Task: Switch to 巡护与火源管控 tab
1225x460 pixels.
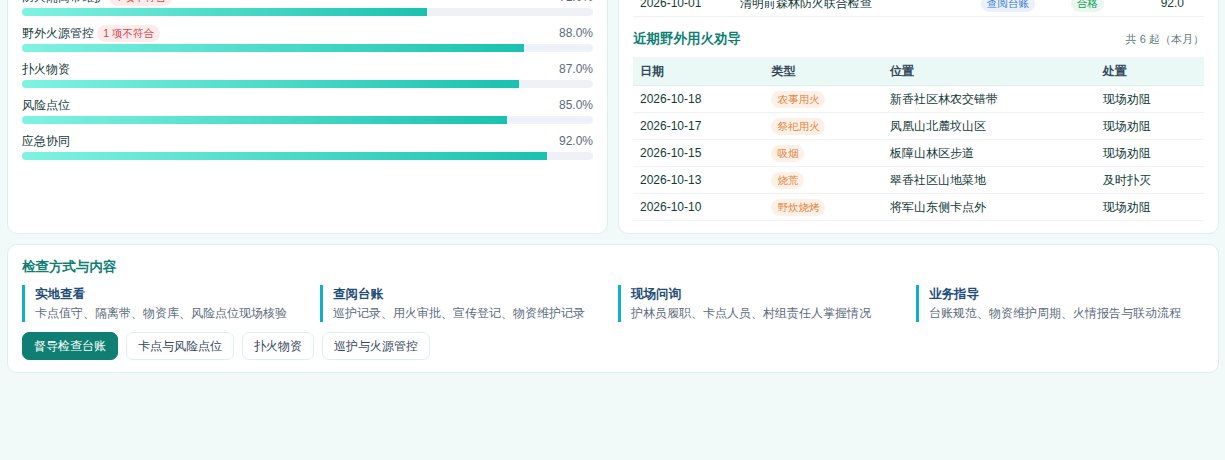Action: 376,346
